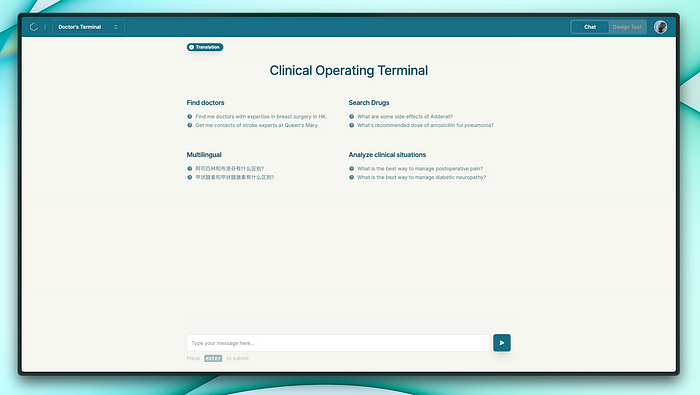Click the 'Clinical Operating Terminal' title
The width and height of the screenshot is (700, 395).
(349, 71)
